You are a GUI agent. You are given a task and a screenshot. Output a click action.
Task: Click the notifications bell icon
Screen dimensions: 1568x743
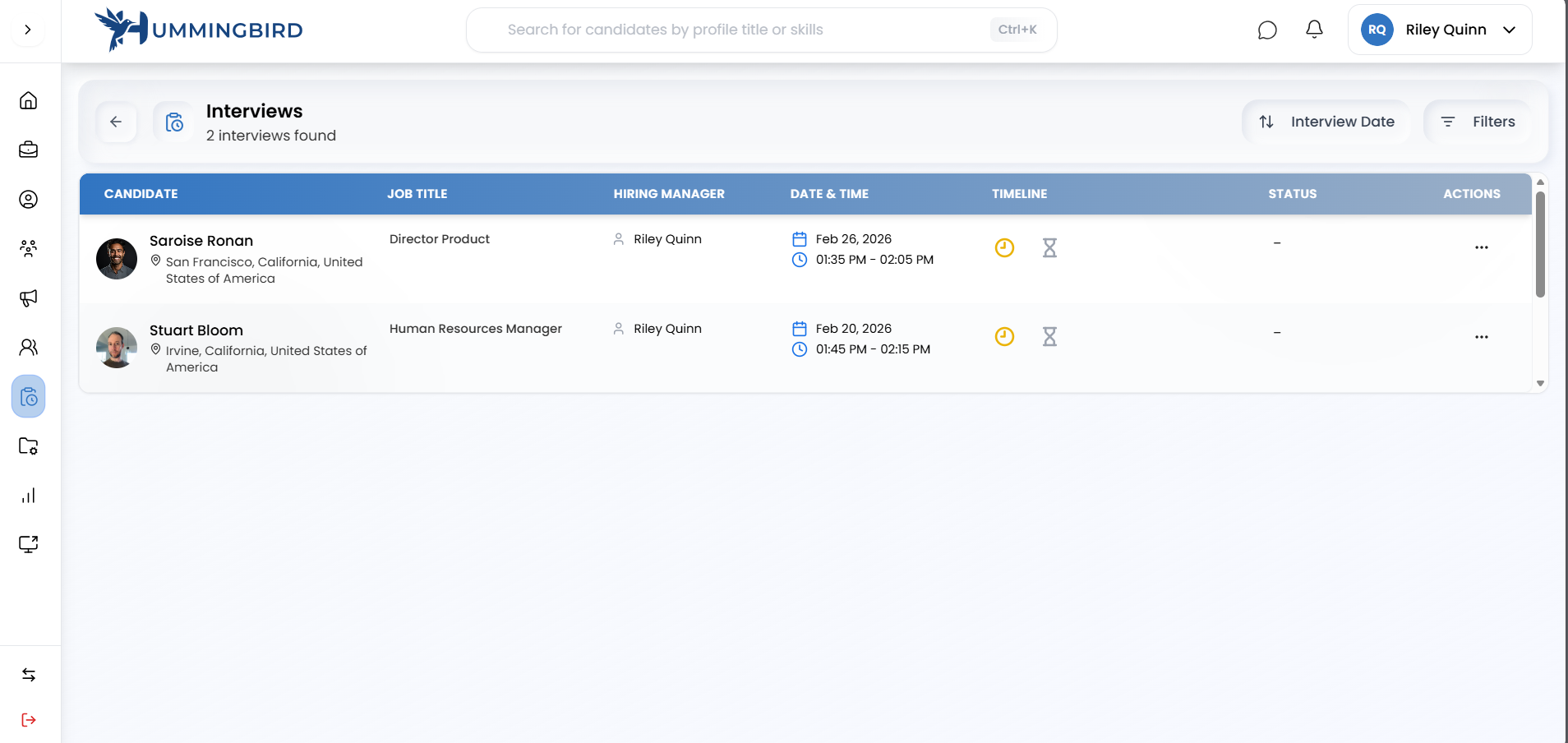(x=1314, y=30)
